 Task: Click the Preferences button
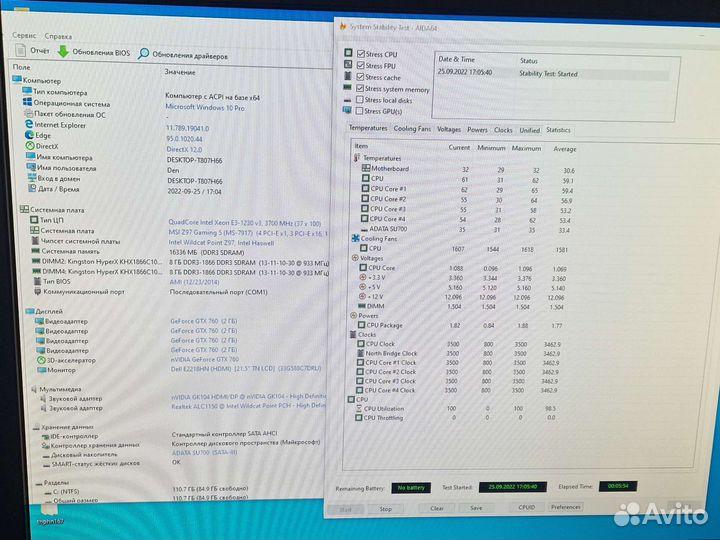click(566, 506)
